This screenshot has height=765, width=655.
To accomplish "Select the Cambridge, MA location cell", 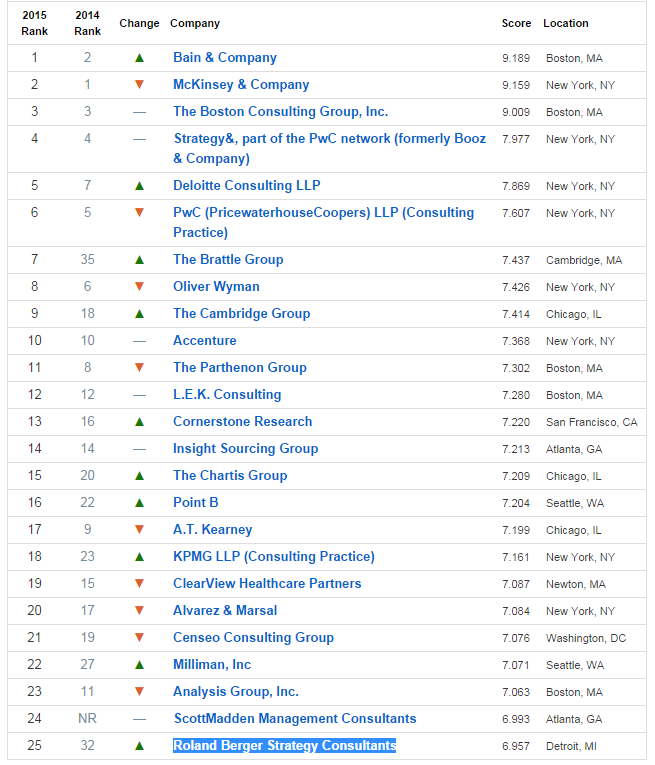I will [584, 261].
